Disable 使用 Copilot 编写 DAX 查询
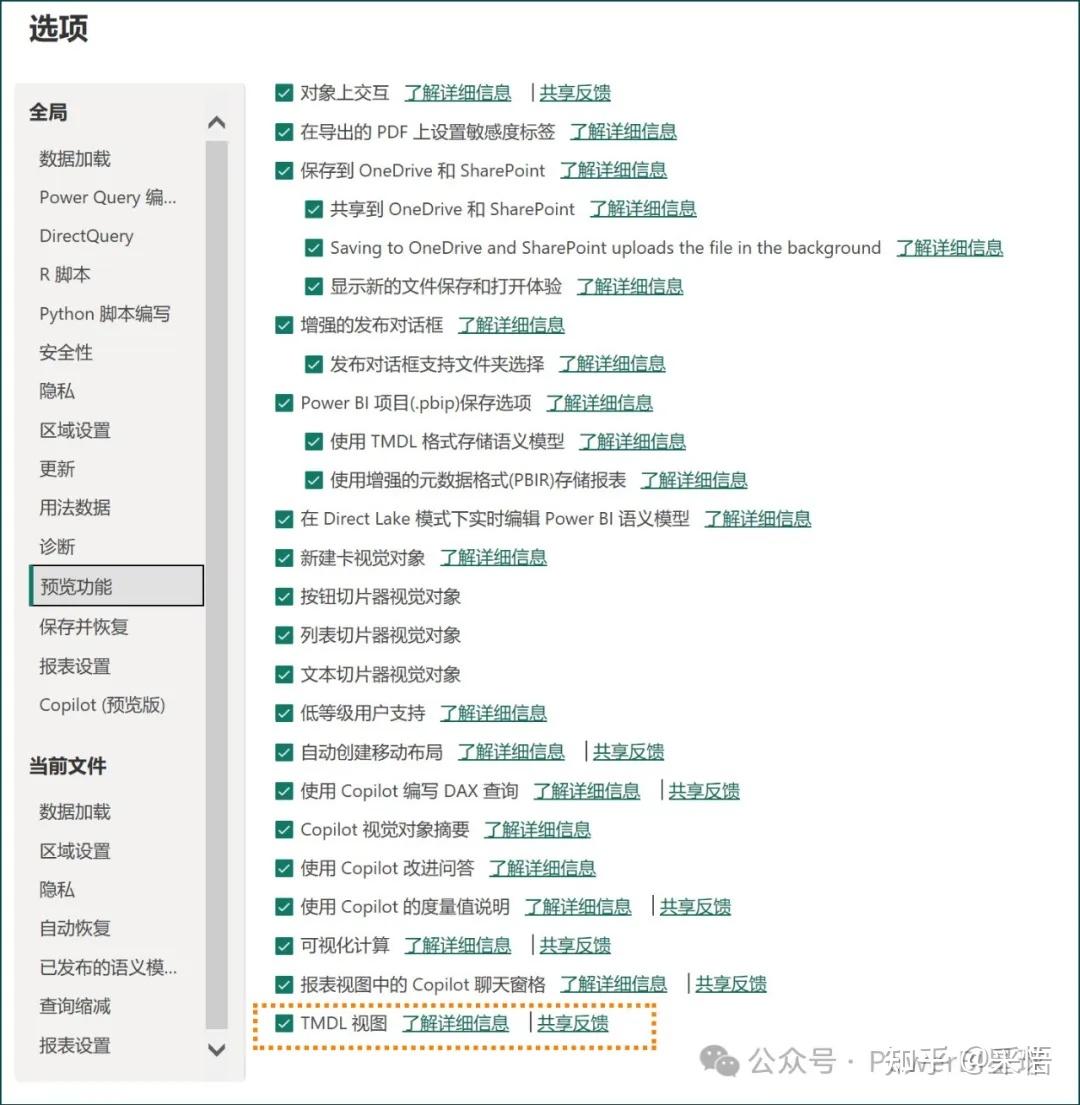1080x1105 pixels. point(284,790)
